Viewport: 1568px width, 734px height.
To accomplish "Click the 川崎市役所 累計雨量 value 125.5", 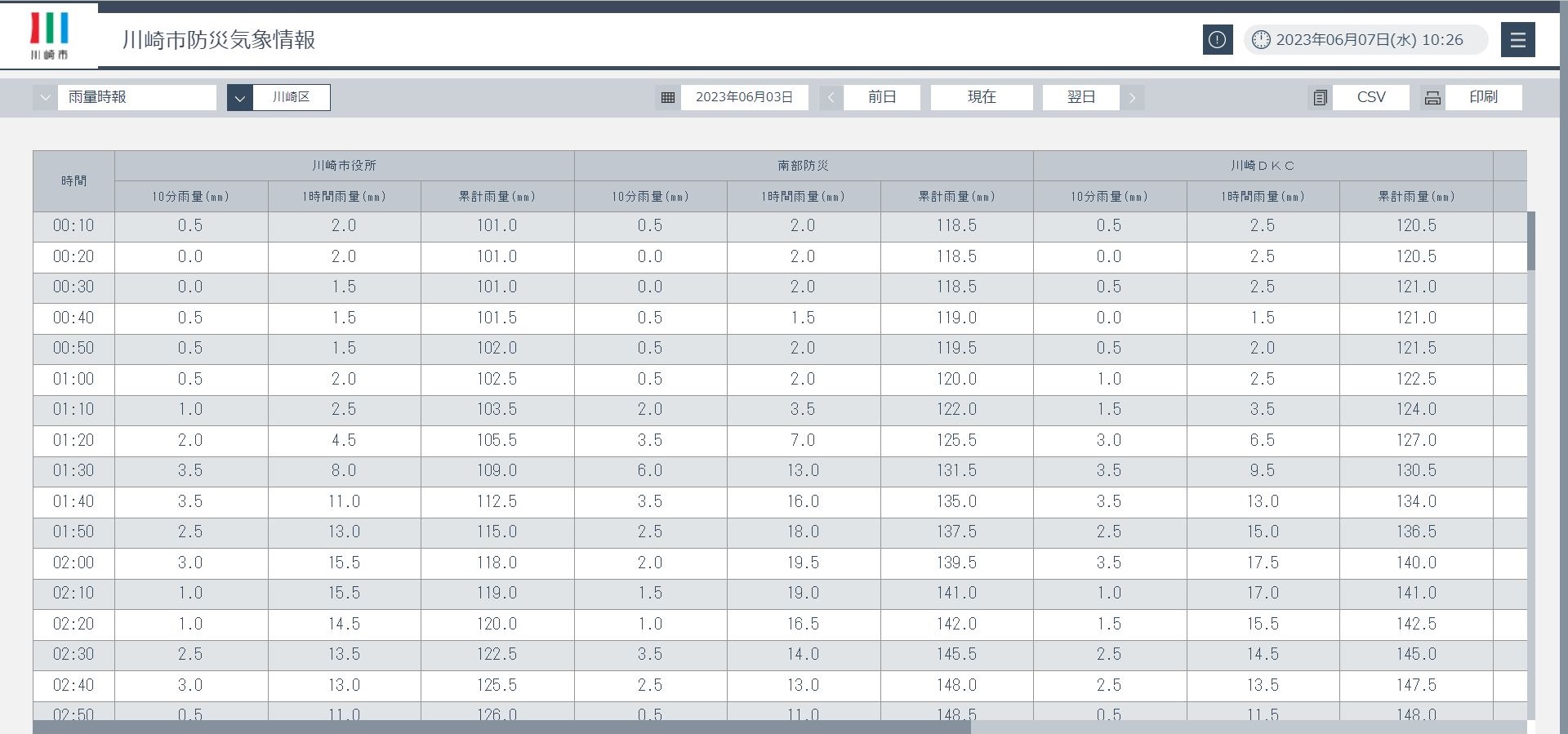I will [x=497, y=686].
